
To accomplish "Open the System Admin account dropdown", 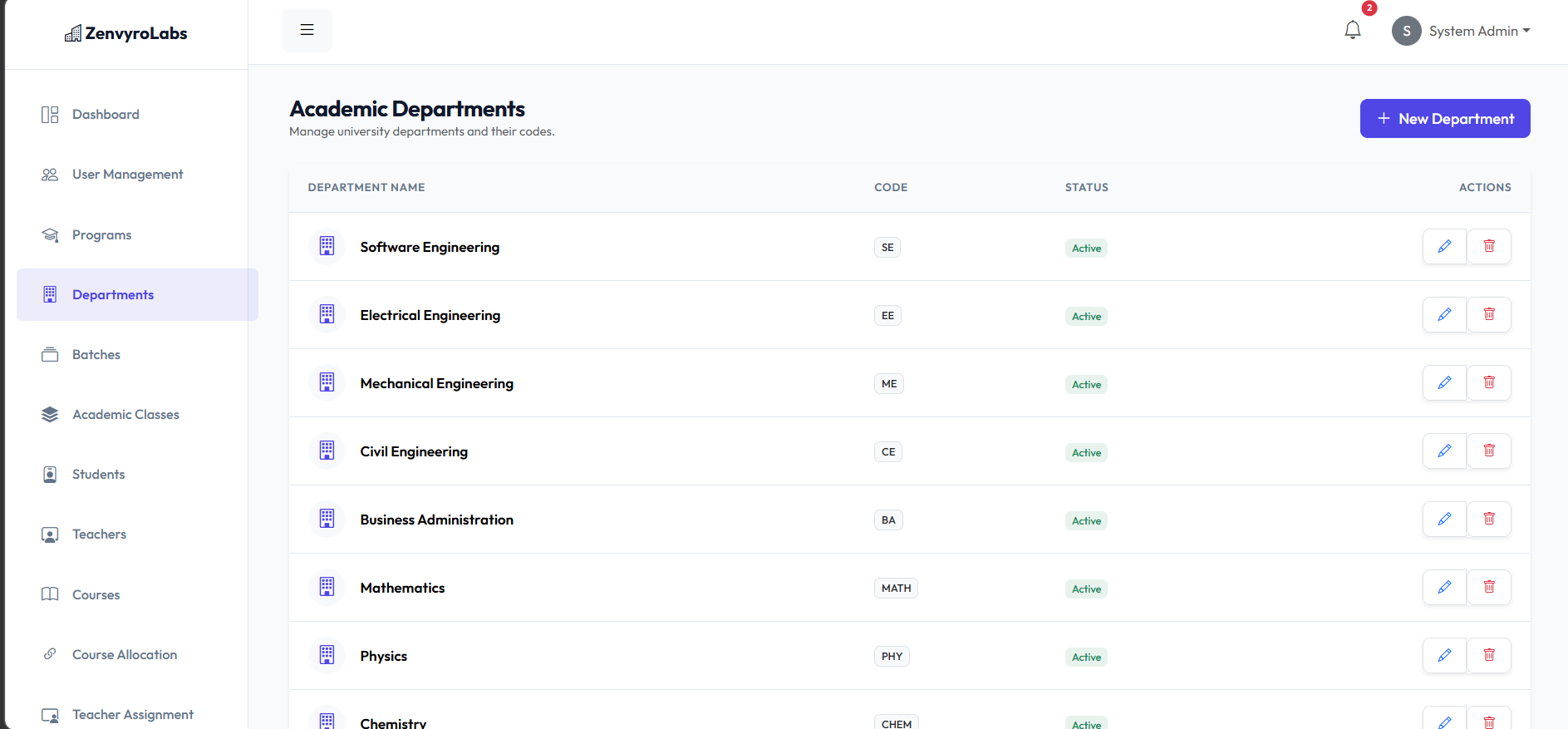I will pyautogui.click(x=1462, y=31).
